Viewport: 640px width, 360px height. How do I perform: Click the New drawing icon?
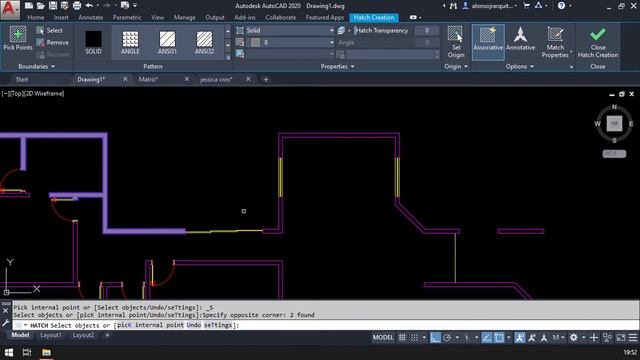pyautogui.click(x=29, y=6)
